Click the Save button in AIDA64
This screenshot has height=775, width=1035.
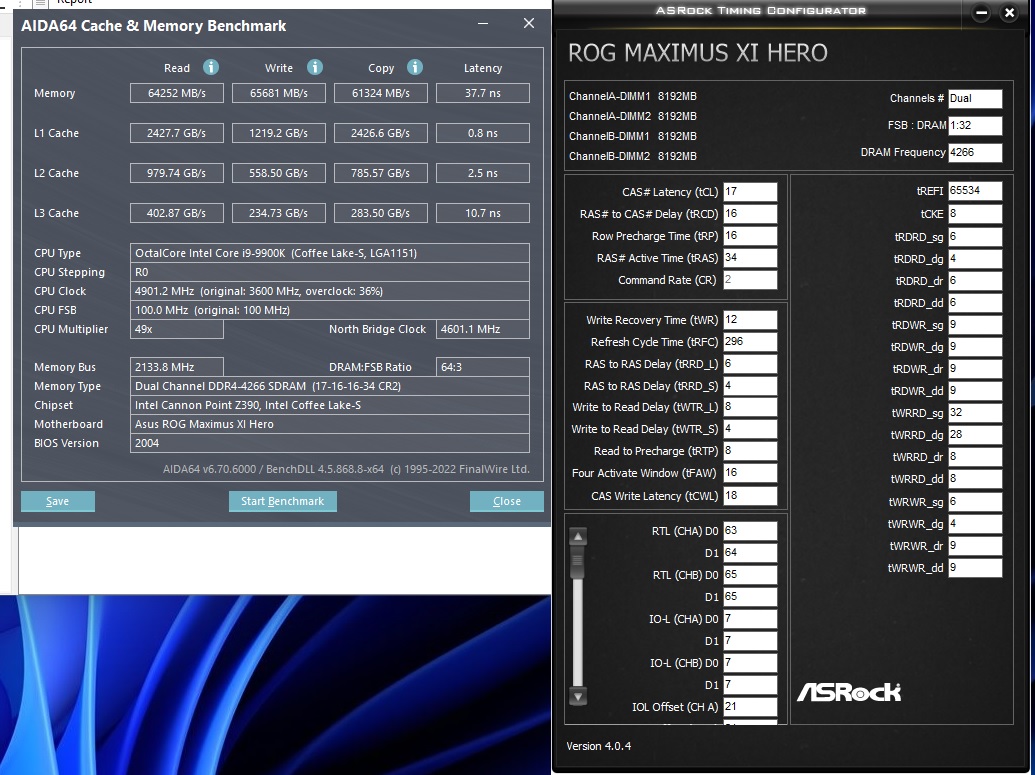click(x=57, y=501)
